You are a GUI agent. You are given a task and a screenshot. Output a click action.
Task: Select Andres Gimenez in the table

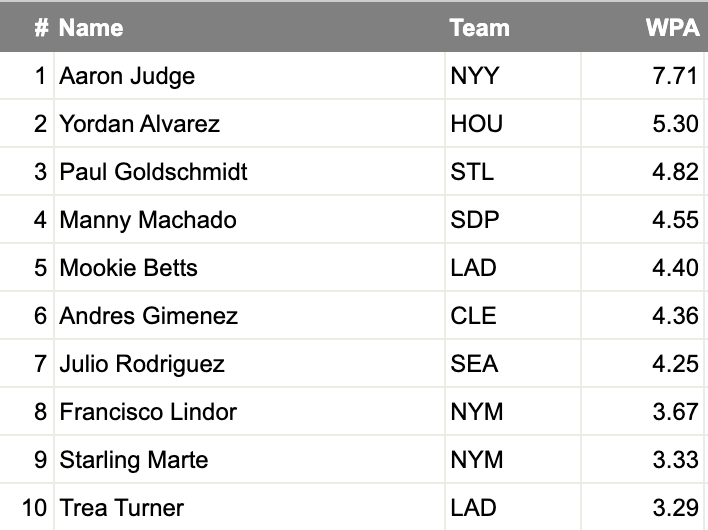click(x=148, y=316)
